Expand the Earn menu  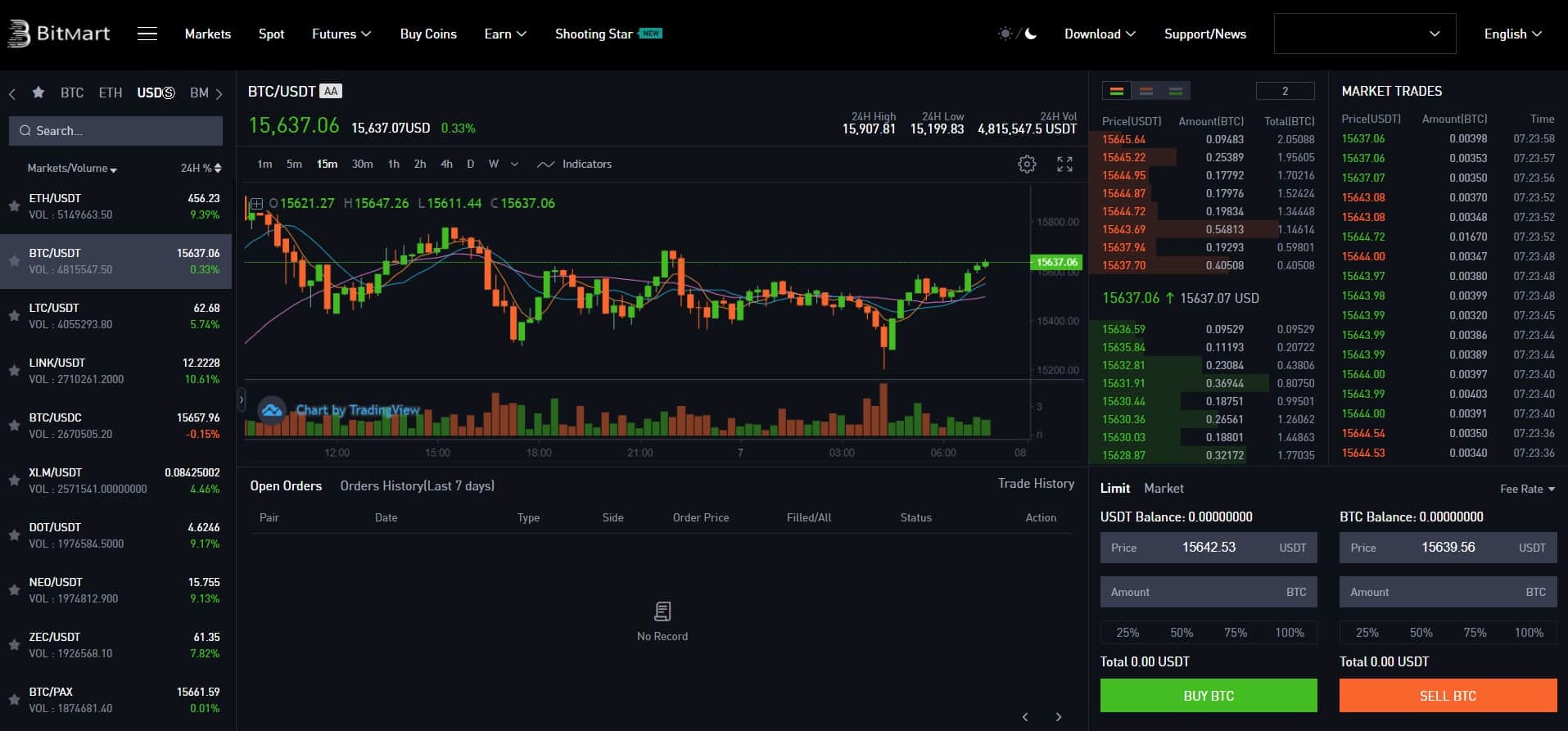[x=505, y=34]
